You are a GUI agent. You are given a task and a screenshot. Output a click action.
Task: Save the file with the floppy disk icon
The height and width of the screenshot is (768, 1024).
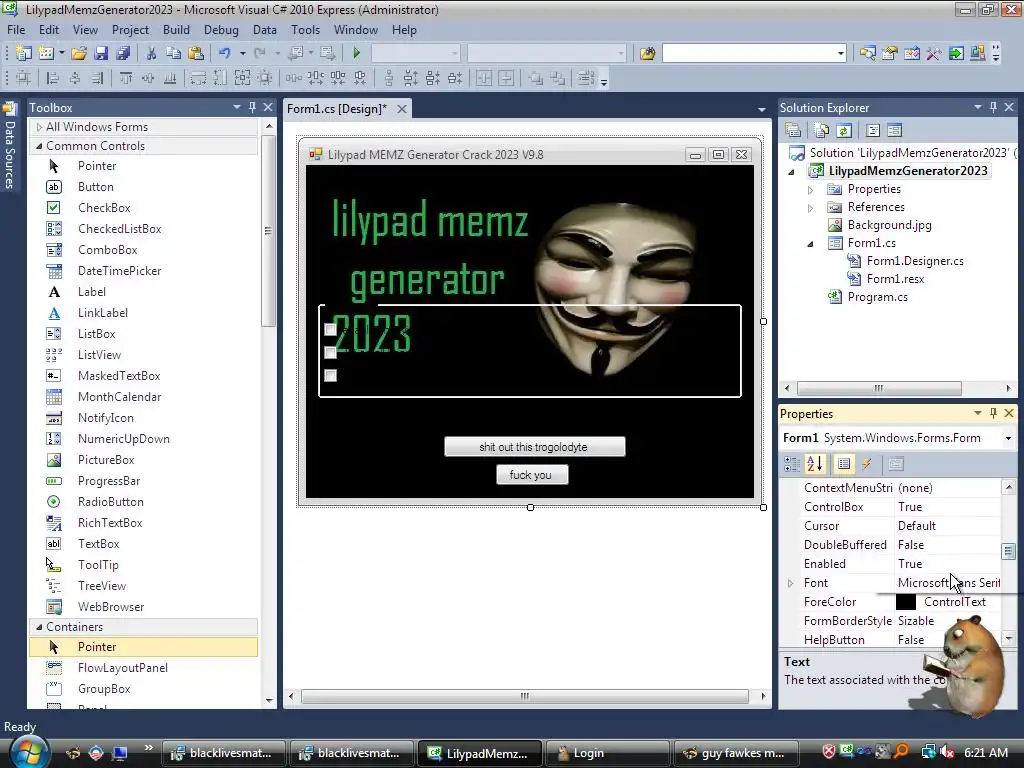101,53
